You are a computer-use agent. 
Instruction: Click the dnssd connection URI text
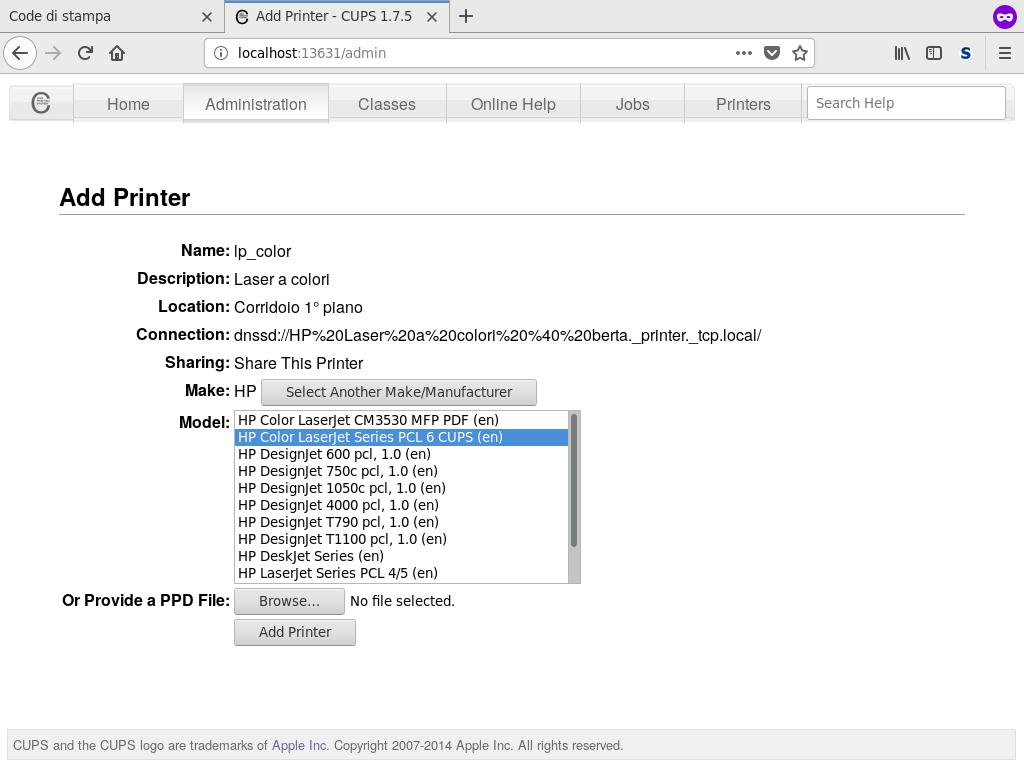pos(498,336)
